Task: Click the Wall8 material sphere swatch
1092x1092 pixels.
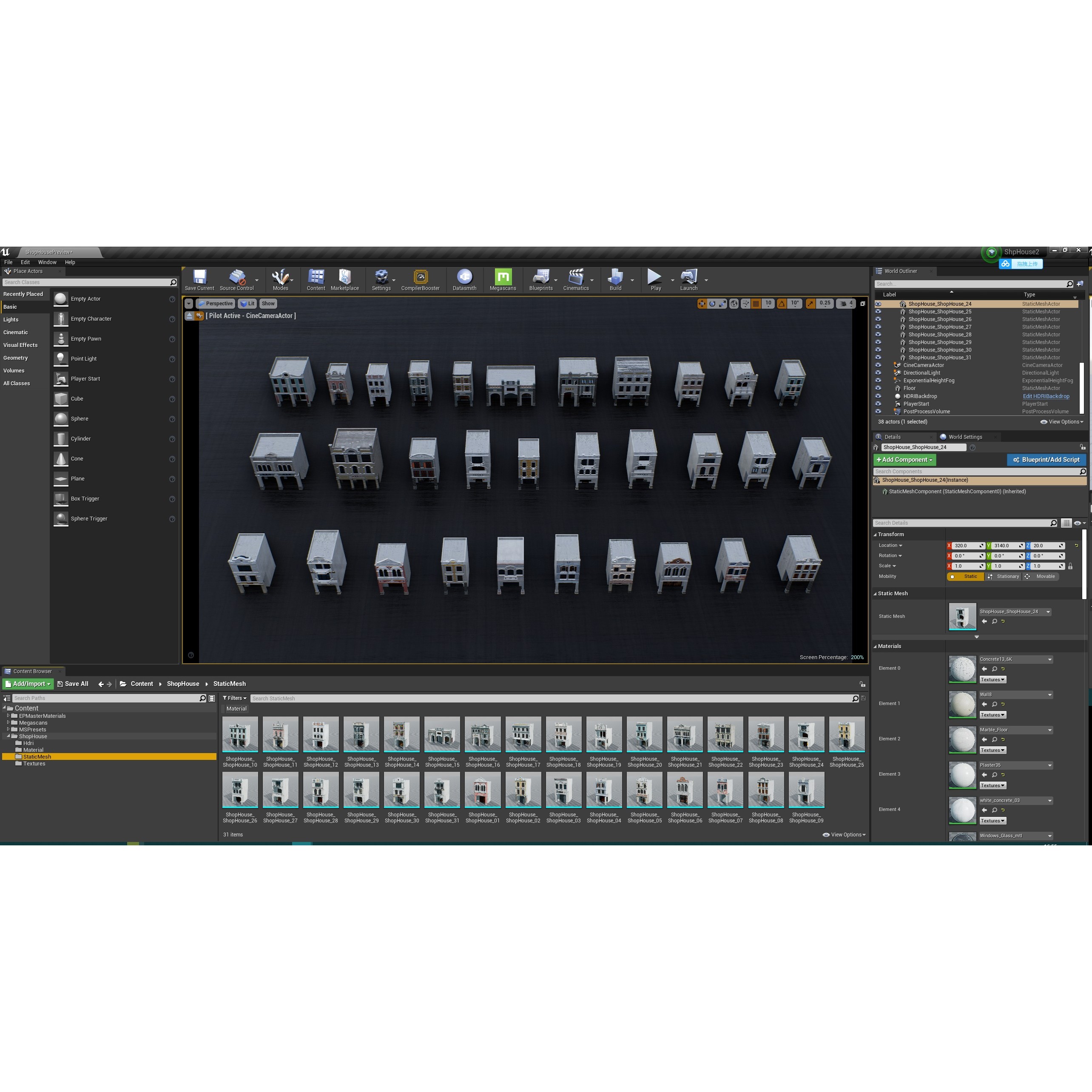Action: (x=962, y=704)
